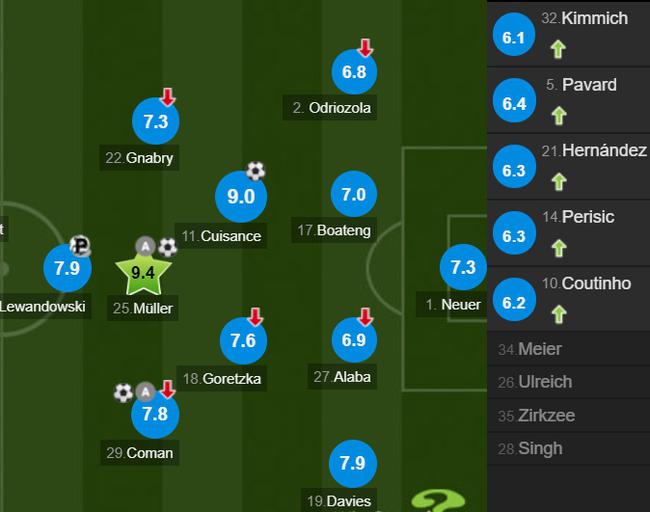Click the penalty icon on Lewandowski
650x512 pixels.
(x=80, y=245)
